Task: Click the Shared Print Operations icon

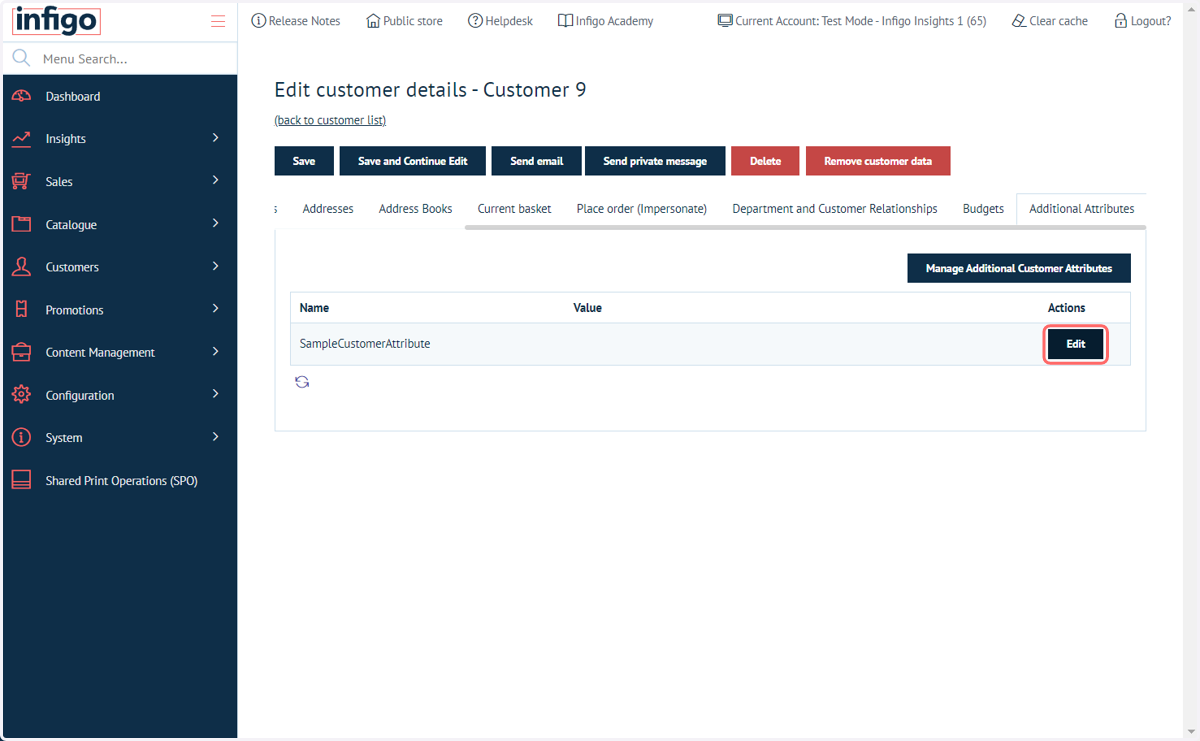Action: [21, 480]
